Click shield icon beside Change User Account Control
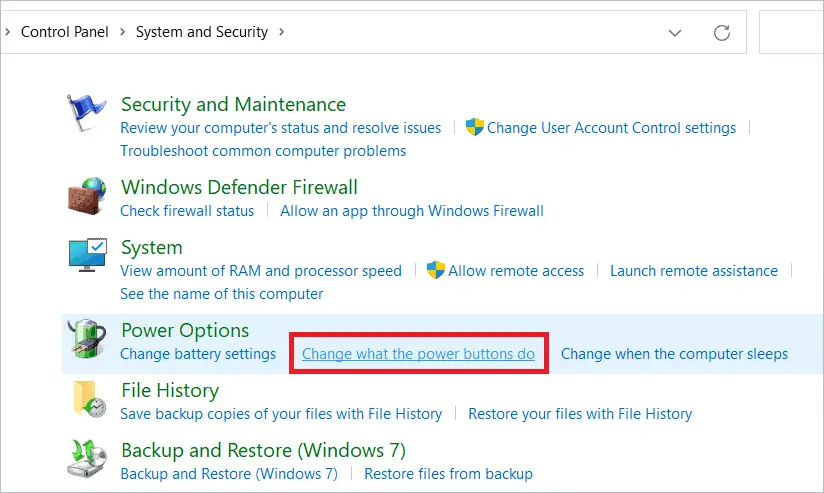824x493 pixels. click(475, 127)
